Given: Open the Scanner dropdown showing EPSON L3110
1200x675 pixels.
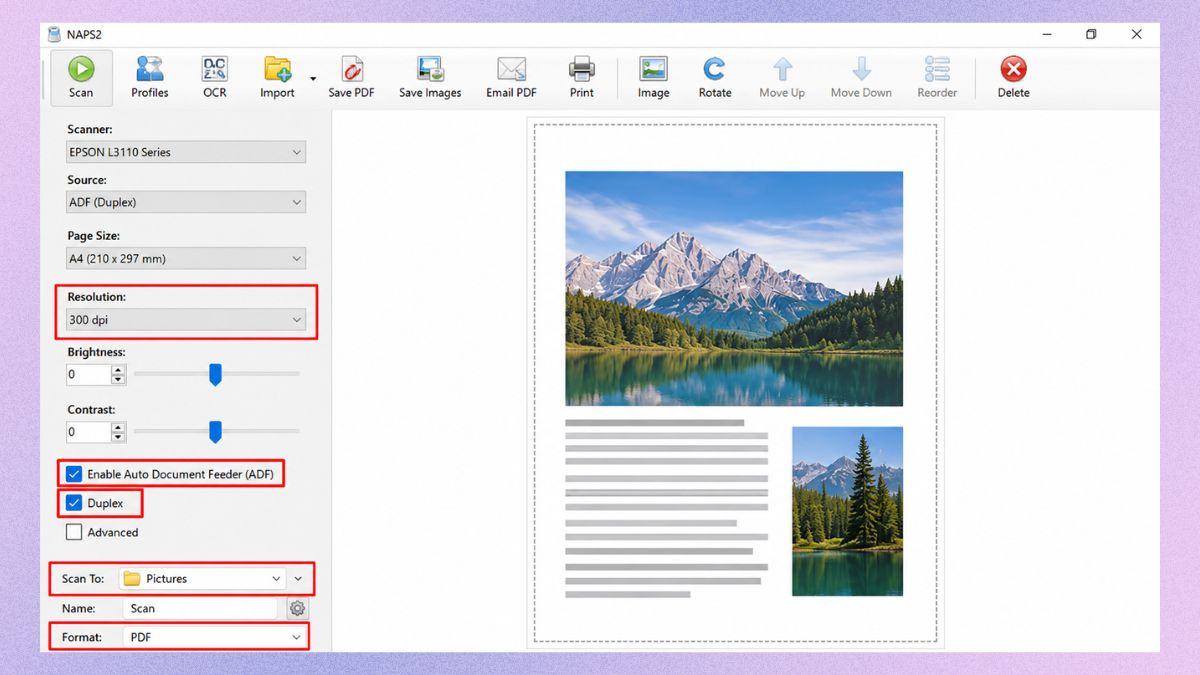Looking at the screenshot, I should tap(186, 152).
